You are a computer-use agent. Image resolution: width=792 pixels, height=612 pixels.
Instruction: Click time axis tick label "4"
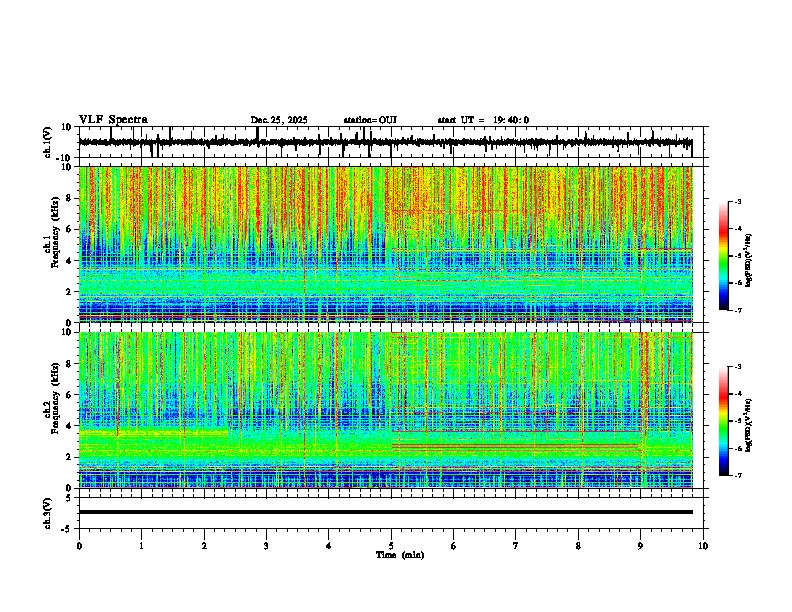pyautogui.click(x=329, y=545)
